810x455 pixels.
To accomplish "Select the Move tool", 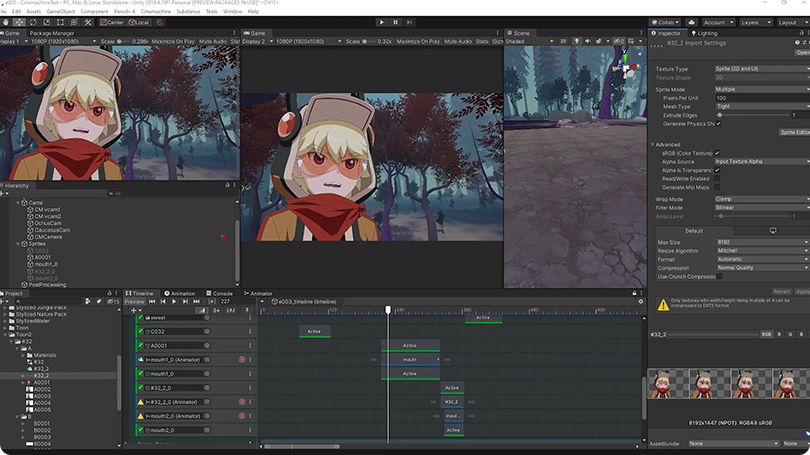I will point(19,22).
